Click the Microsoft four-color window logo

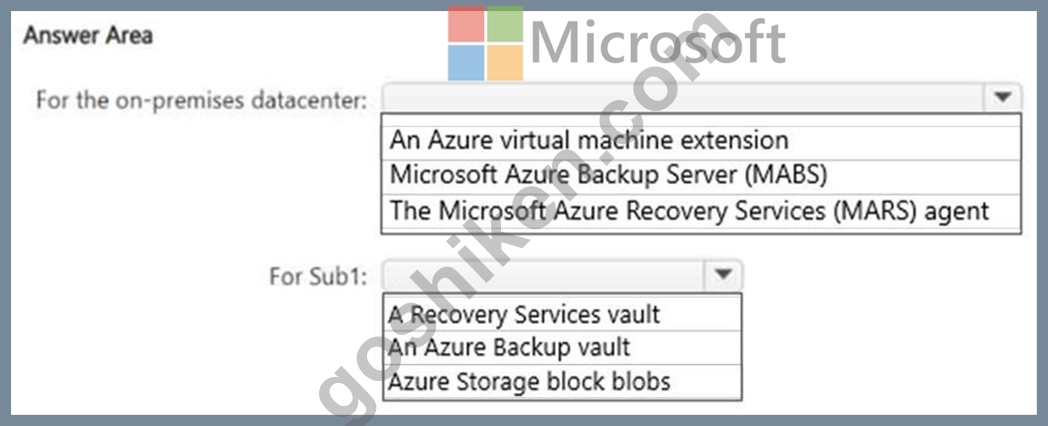[x=485, y=43]
